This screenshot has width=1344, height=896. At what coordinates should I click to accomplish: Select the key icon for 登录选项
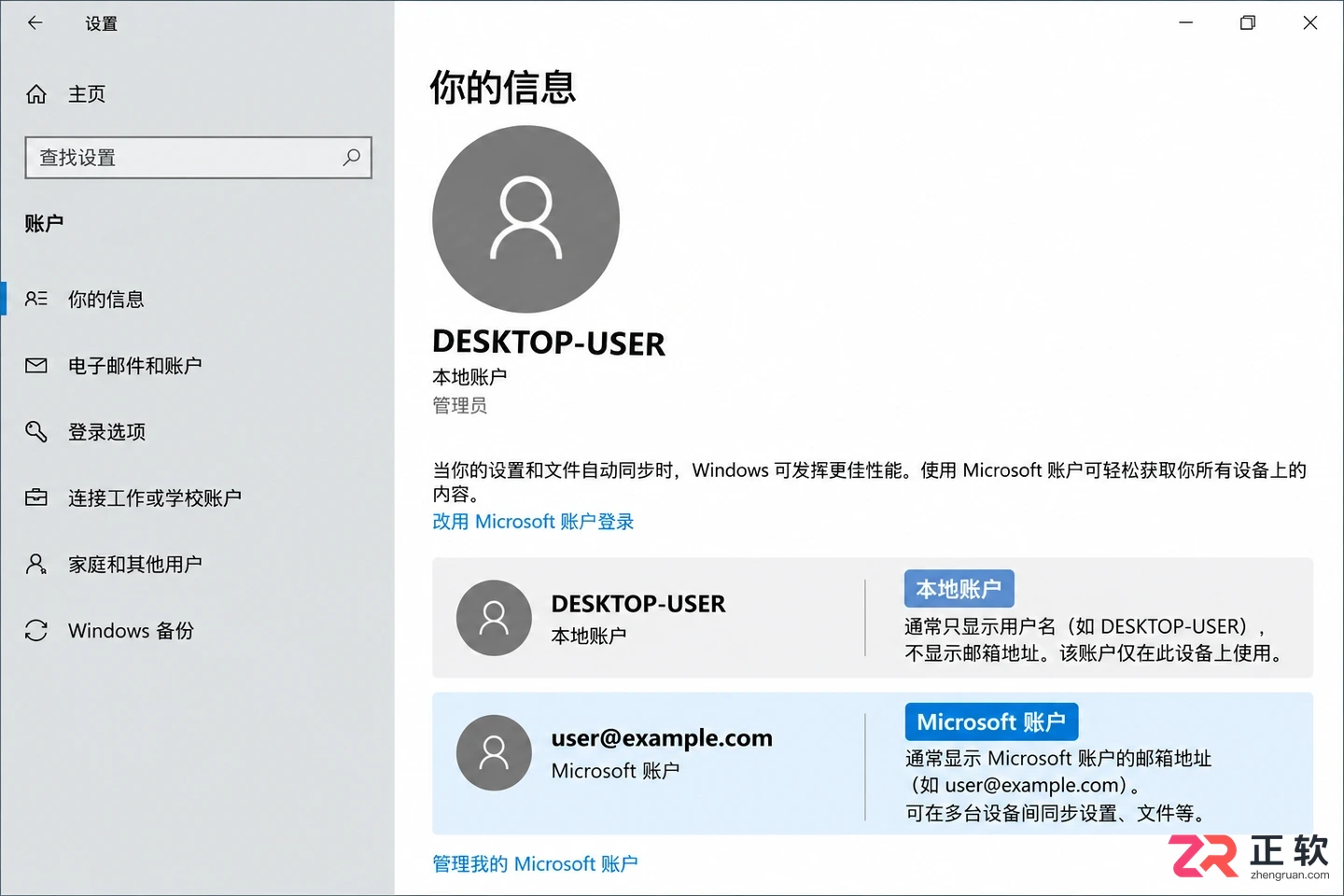coord(36,432)
